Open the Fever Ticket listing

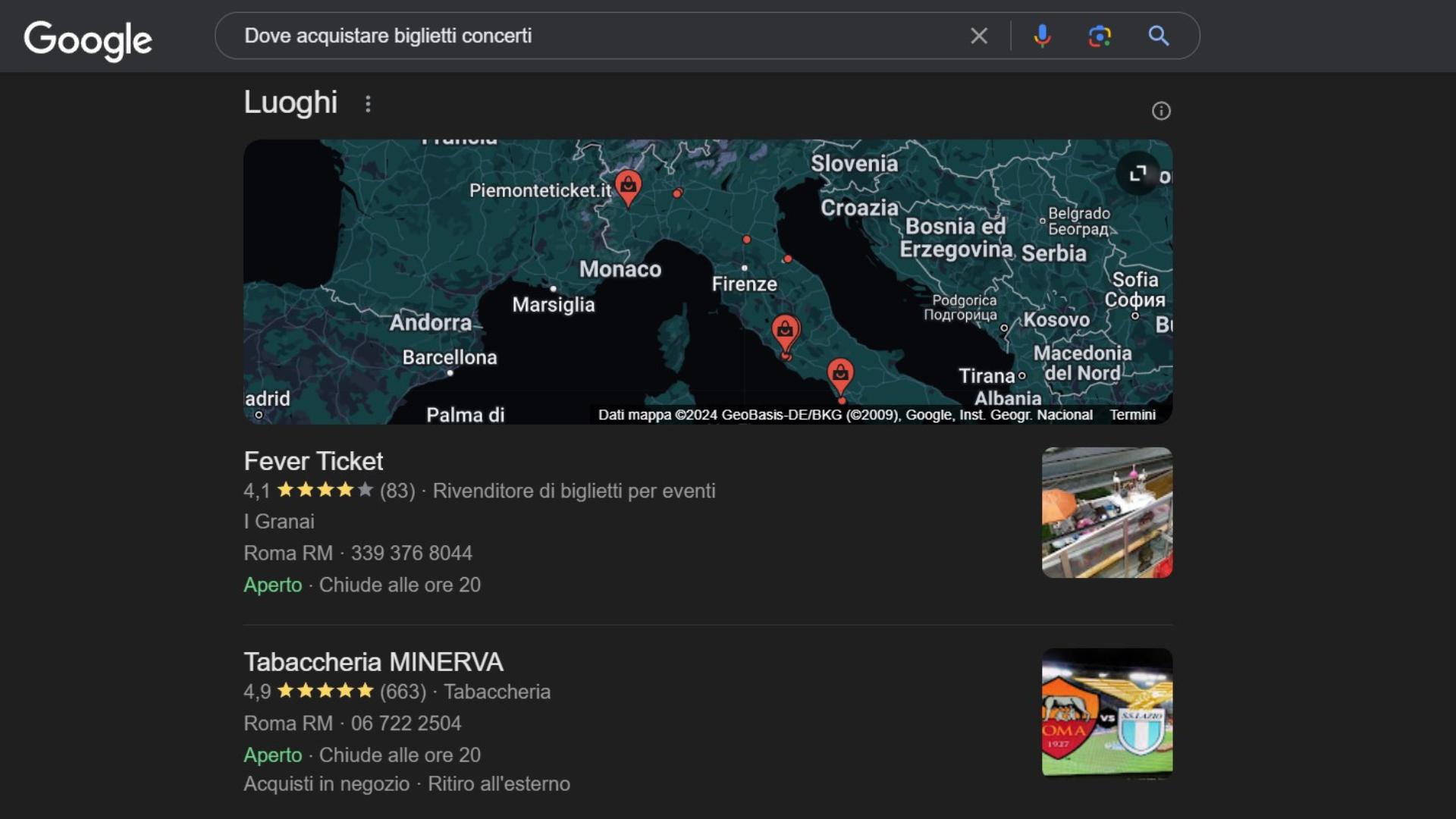click(x=313, y=461)
